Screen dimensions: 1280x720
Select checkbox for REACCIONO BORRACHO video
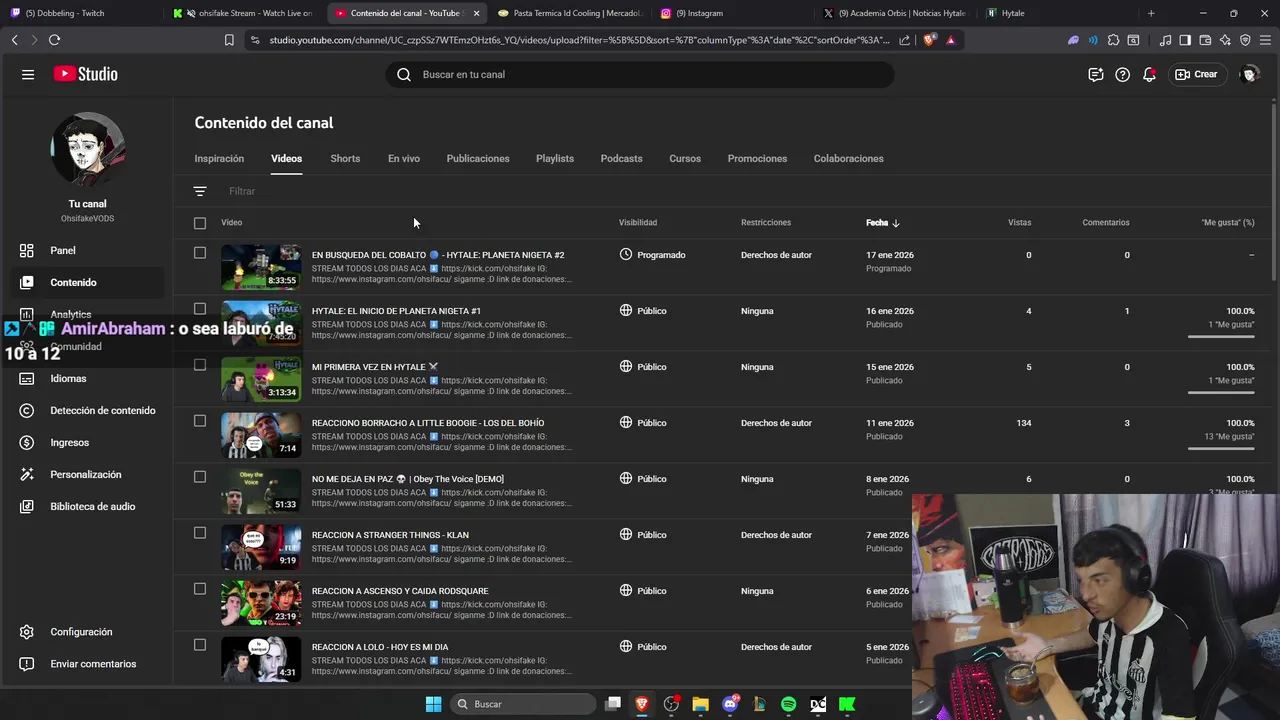click(x=200, y=421)
